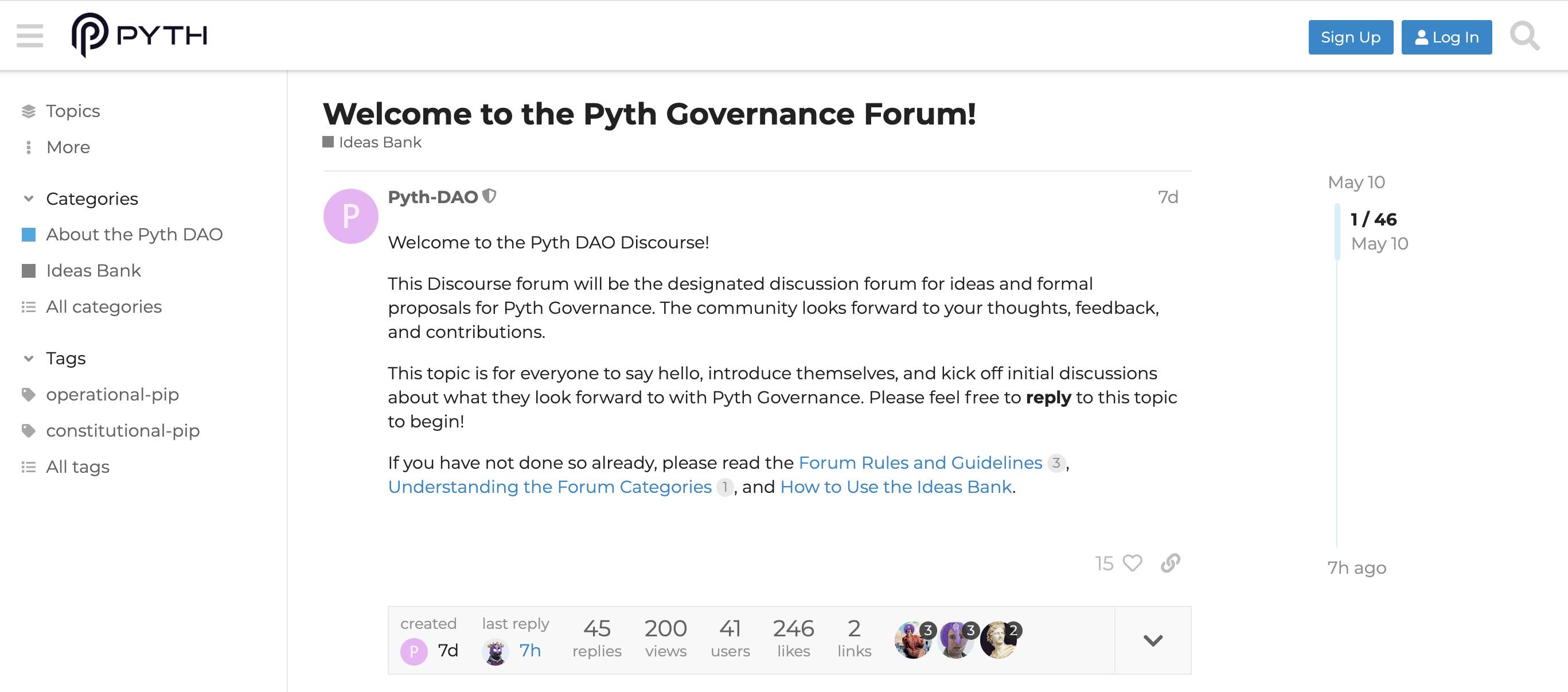
Task: Collapse the Categories sidebar section
Action: point(29,199)
